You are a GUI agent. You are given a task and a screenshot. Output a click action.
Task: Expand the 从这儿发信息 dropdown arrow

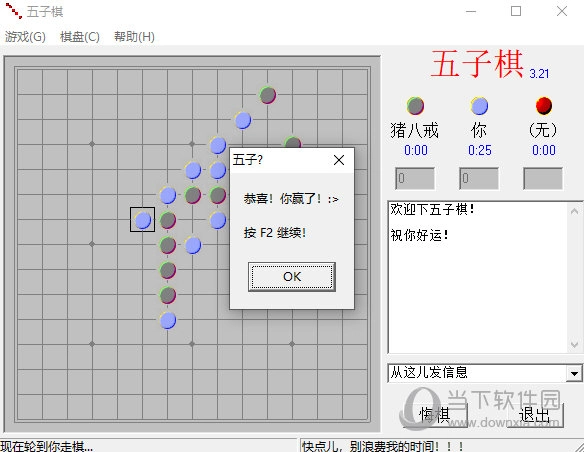click(574, 373)
